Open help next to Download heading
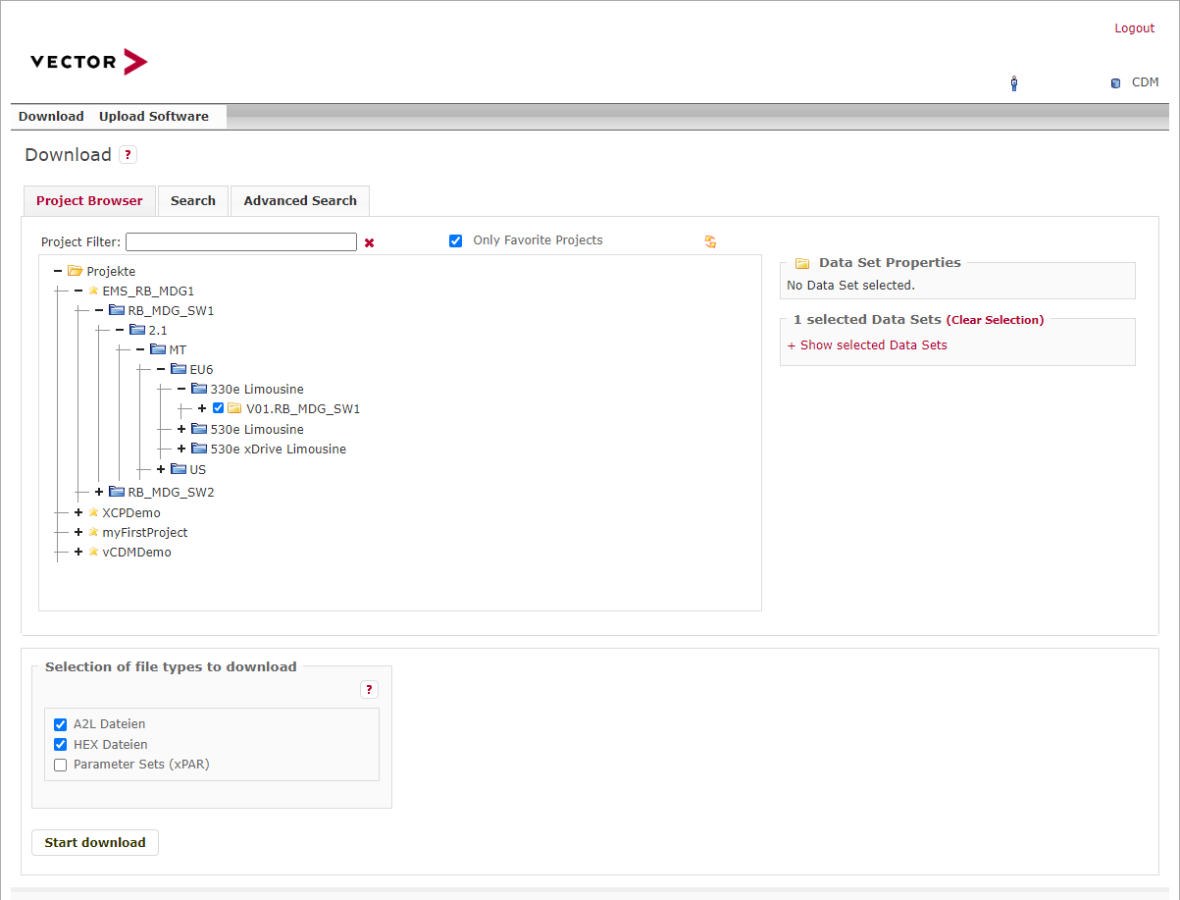The width and height of the screenshot is (1180, 900). 128,155
